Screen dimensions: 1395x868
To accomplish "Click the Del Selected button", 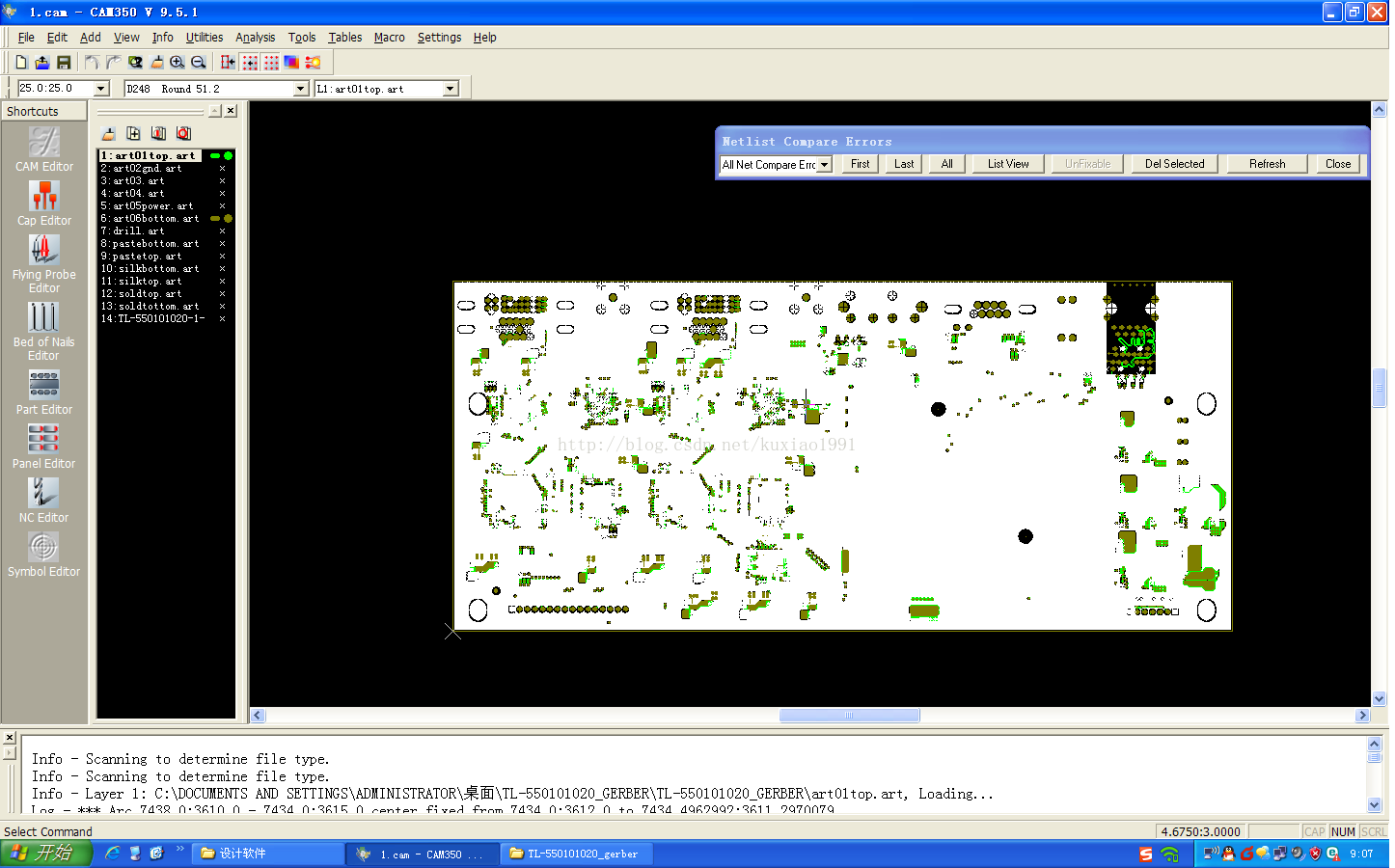I will pyautogui.click(x=1175, y=164).
